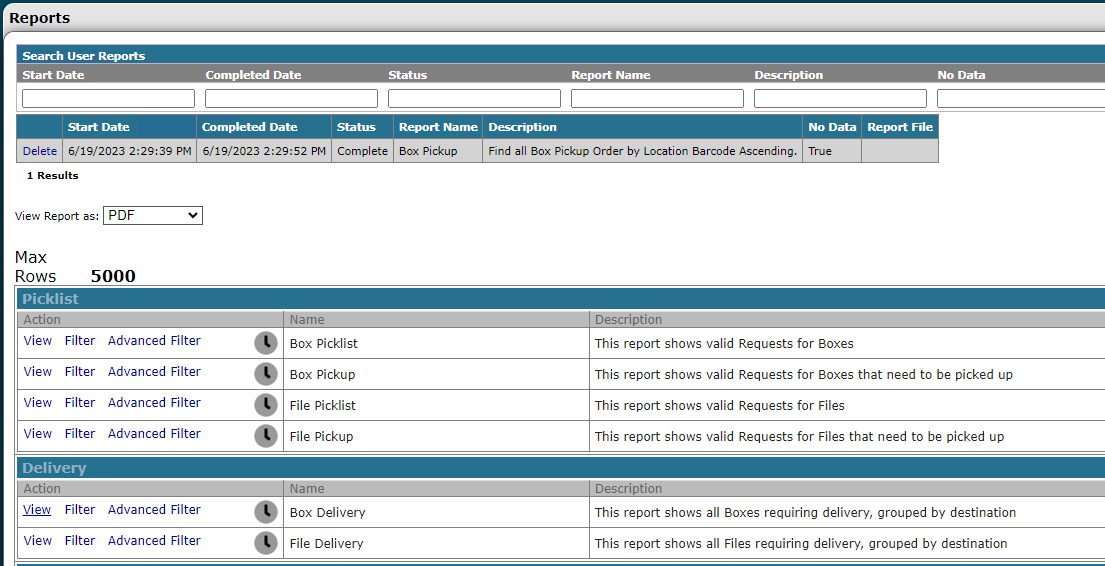View the Box Delivery report
Viewport: 1105px width, 566px height.
[x=38, y=510]
